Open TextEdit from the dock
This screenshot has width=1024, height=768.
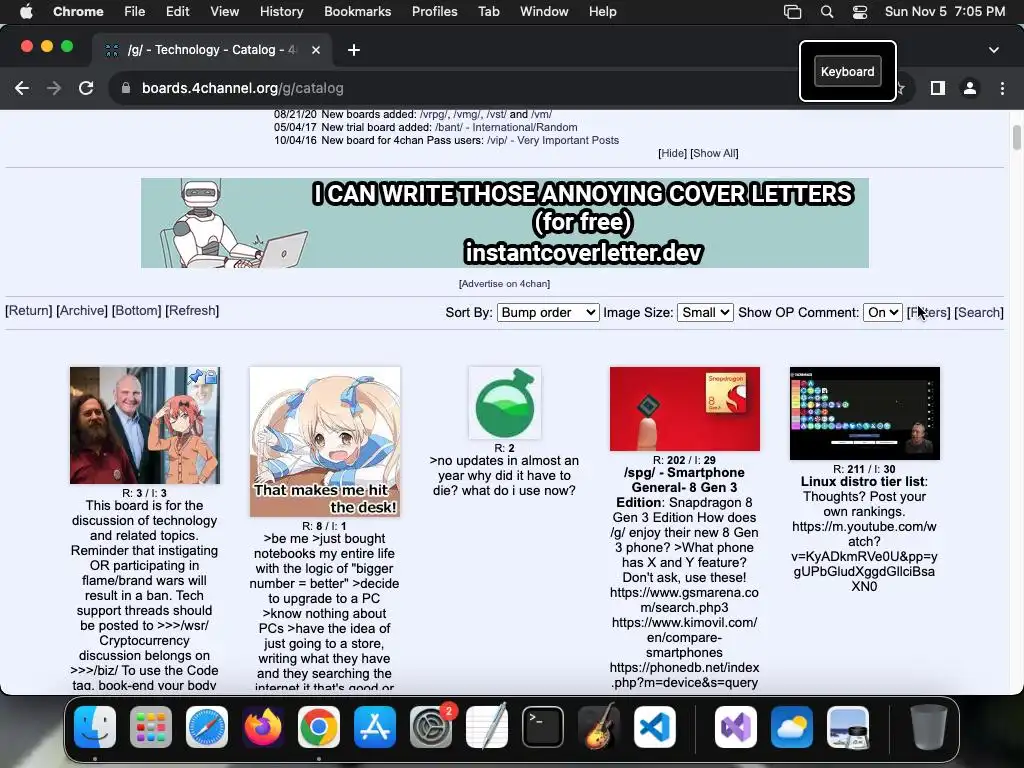[487, 727]
